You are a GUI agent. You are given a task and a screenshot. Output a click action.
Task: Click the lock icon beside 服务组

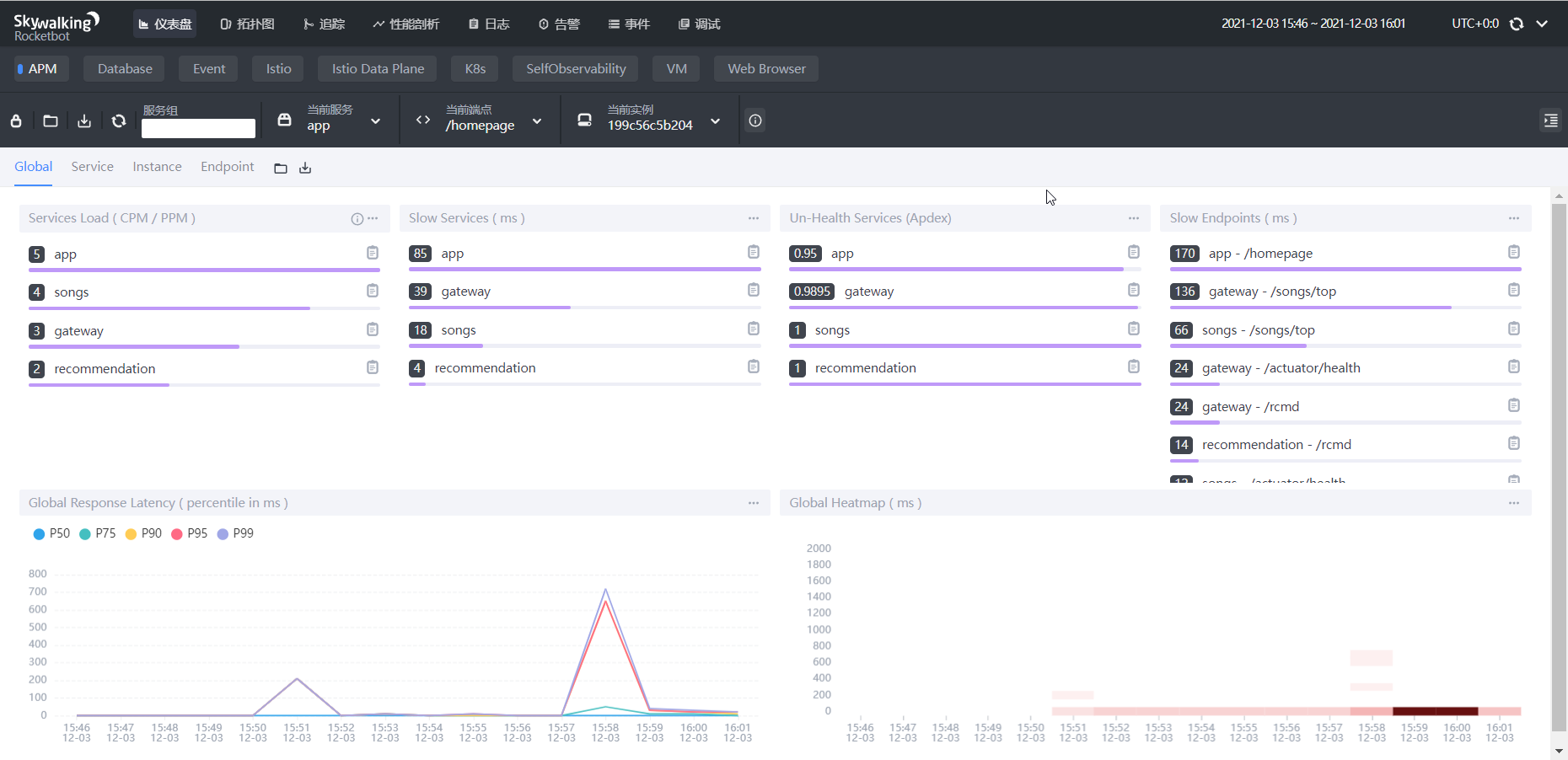(x=15, y=120)
